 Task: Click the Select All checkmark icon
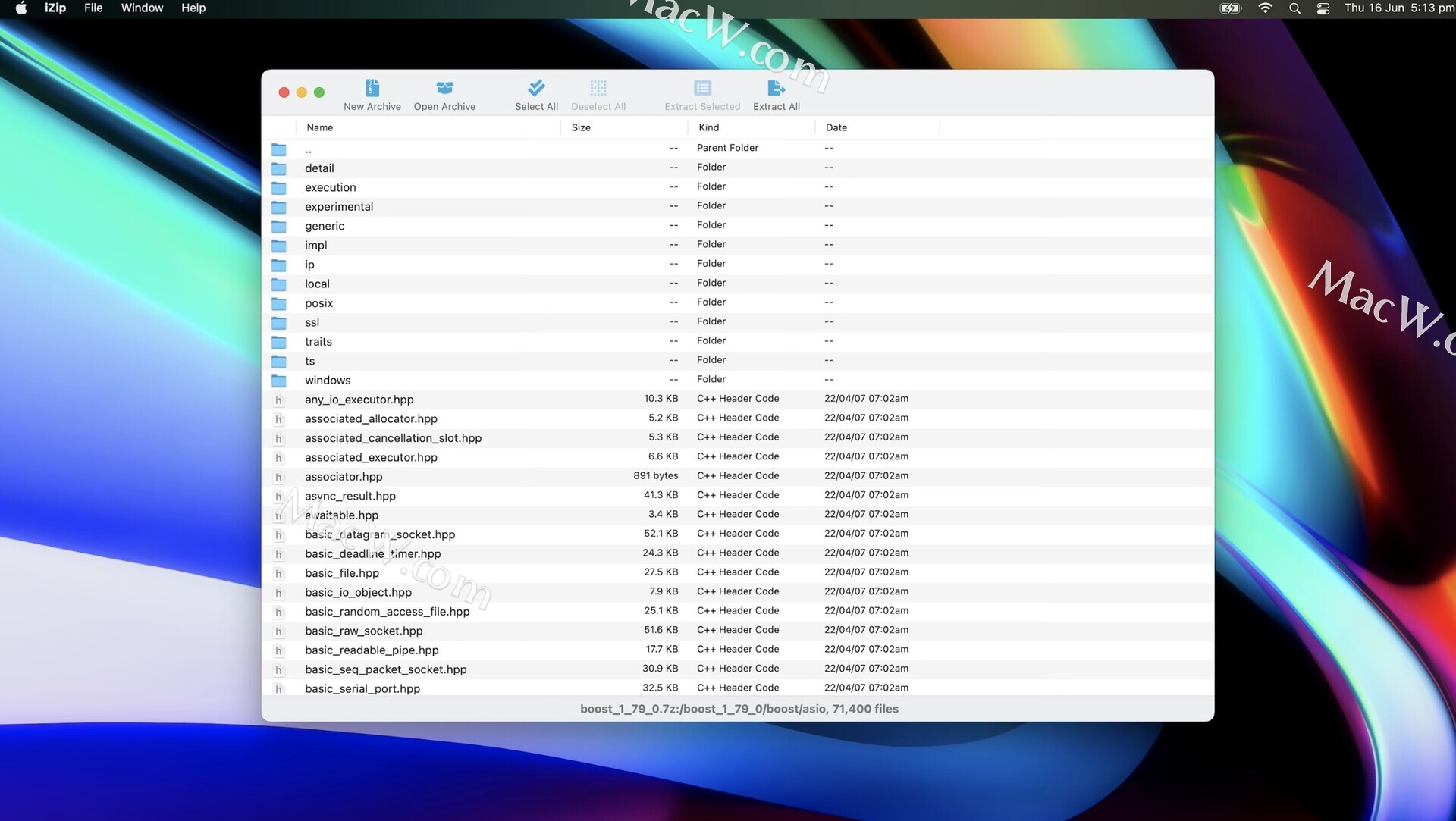point(536,88)
